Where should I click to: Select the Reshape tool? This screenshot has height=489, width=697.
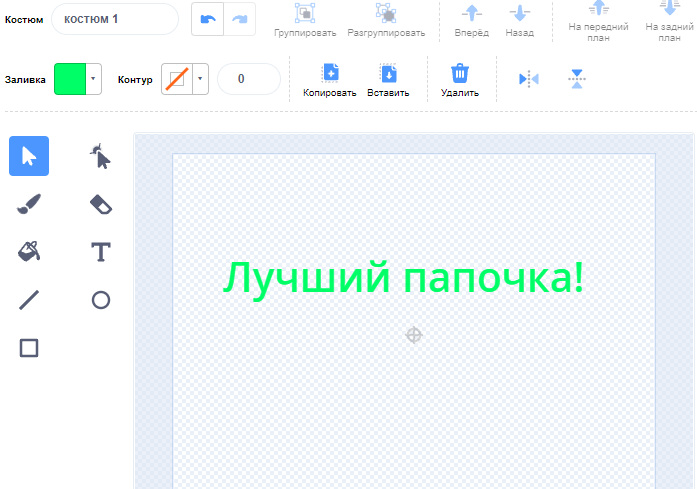click(x=100, y=156)
